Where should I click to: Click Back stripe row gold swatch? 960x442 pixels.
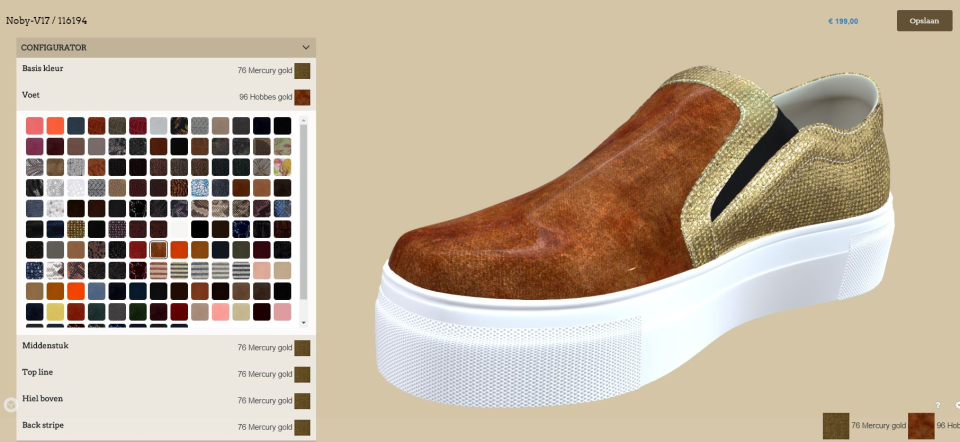click(x=302, y=427)
